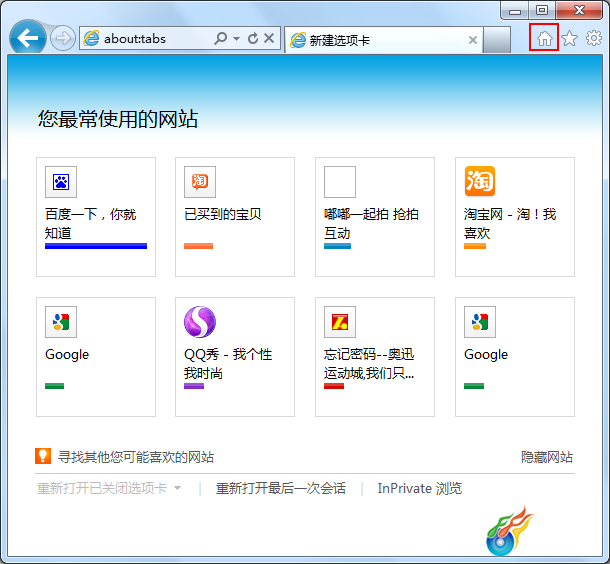Click the grey Forward arrow button
Viewport: 610px width, 564px height.
pyautogui.click(x=63, y=38)
